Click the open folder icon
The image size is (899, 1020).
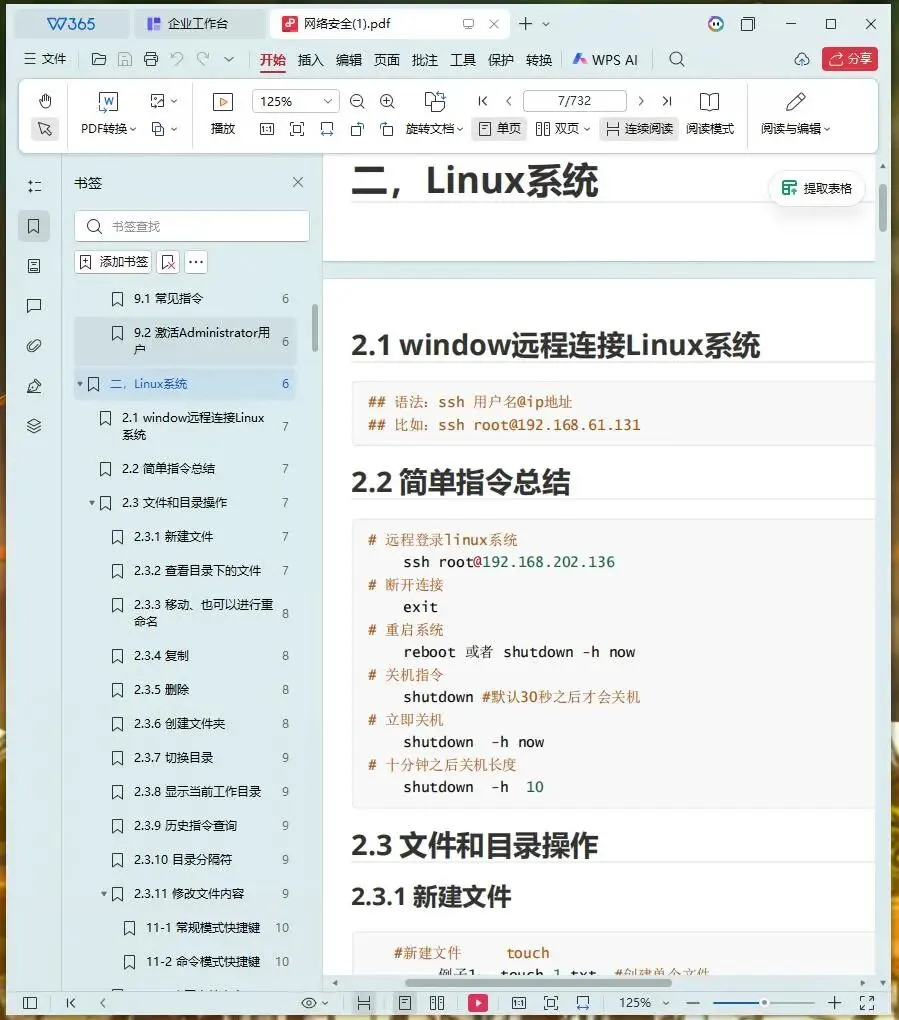click(99, 59)
